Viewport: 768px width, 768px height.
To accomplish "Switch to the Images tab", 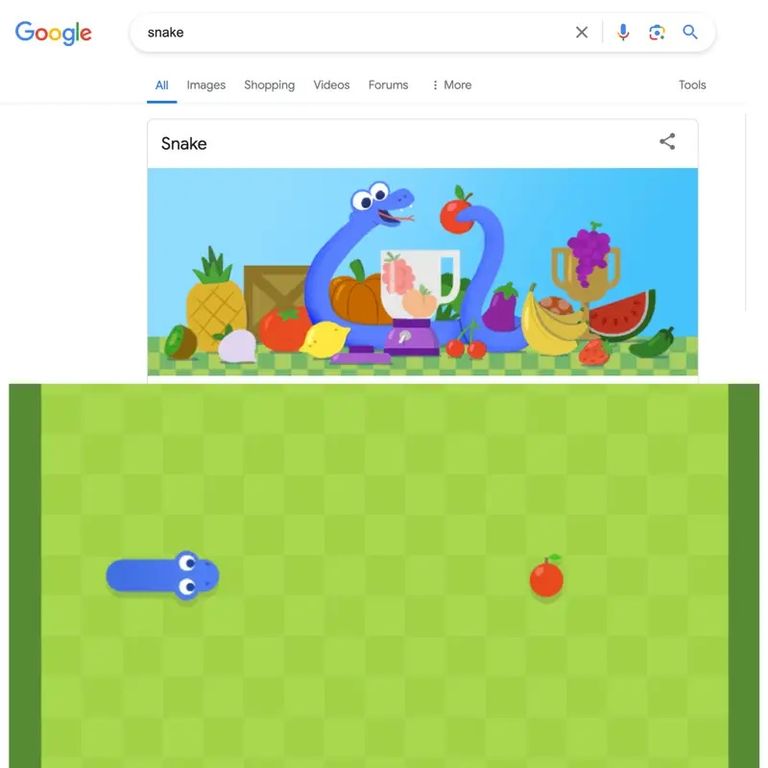I will click(x=206, y=85).
